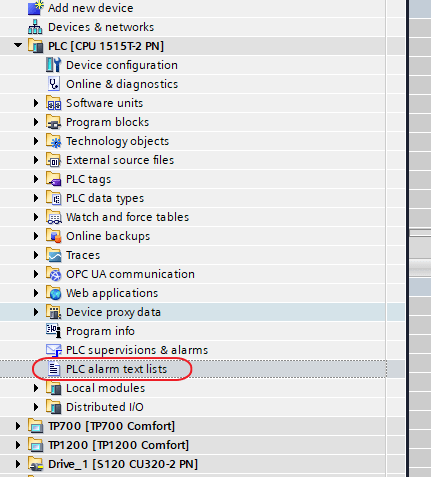Image resolution: width=431 pixels, height=477 pixels.
Task: Collapse the PLC CPU 1515T-2 PN node
Action: point(18,45)
